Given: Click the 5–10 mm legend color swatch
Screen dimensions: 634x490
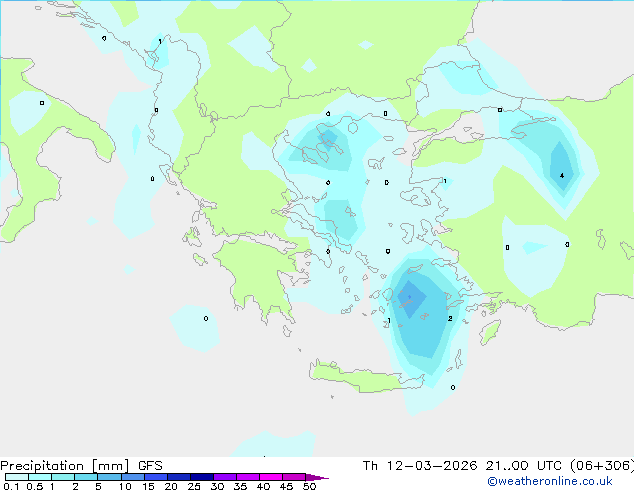Looking at the screenshot, I should click(109, 477).
